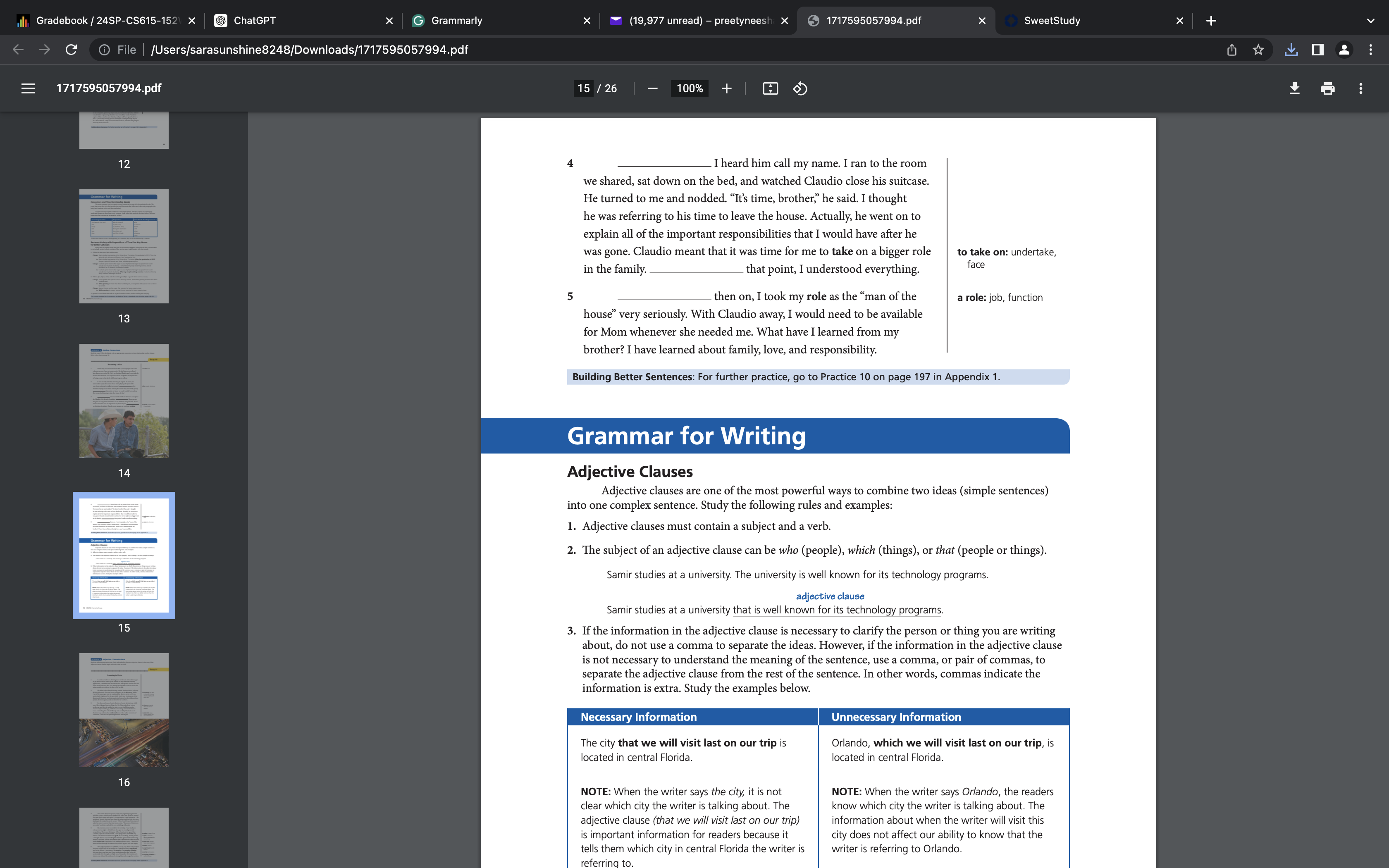1389x868 pixels.
Task: Open Chrome downloads tray icon
Action: click(x=1291, y=50)
